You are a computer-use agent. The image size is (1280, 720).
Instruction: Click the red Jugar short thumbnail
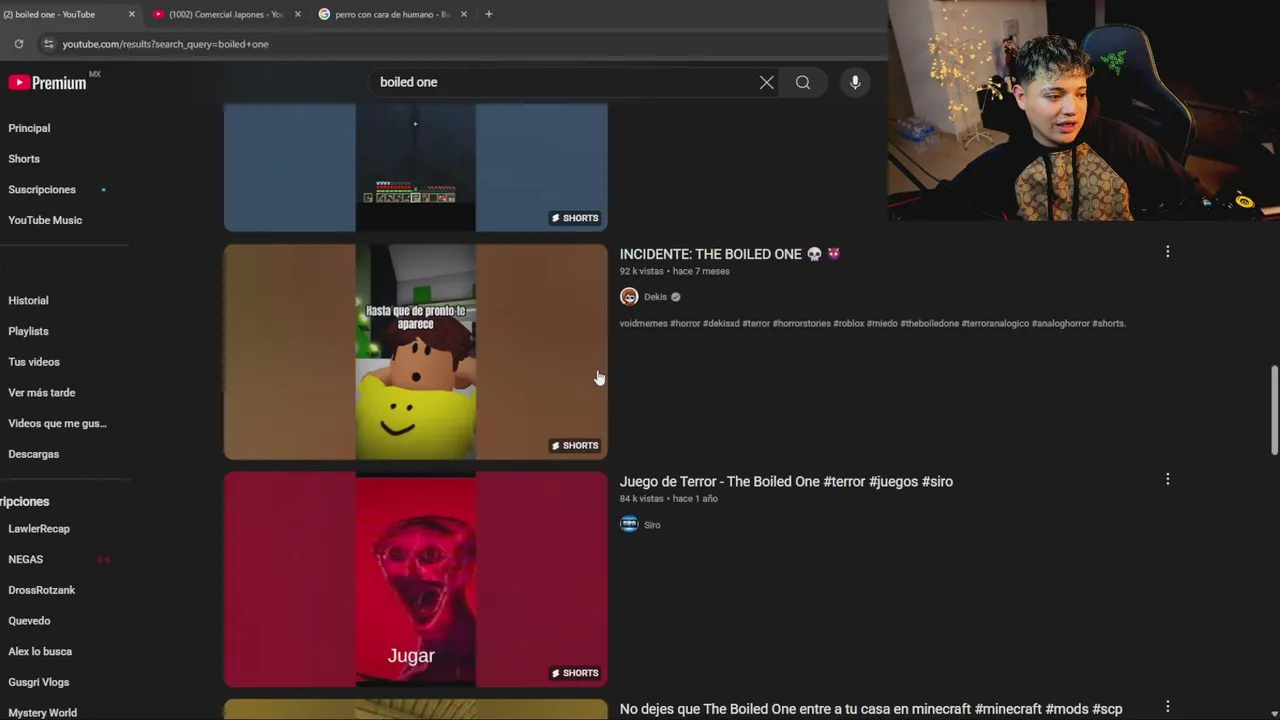(x=415, y=579)
